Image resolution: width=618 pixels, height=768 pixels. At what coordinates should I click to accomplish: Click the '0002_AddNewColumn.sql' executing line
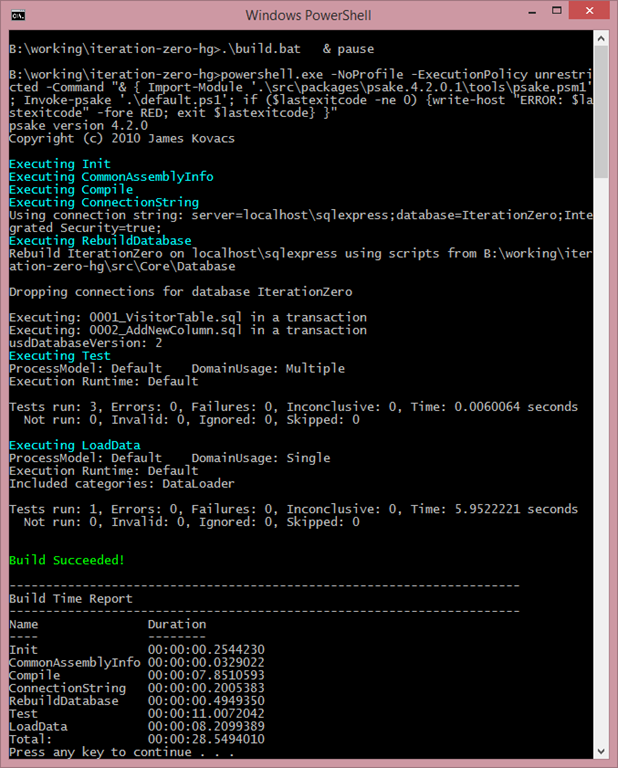(x=188, y=330)
